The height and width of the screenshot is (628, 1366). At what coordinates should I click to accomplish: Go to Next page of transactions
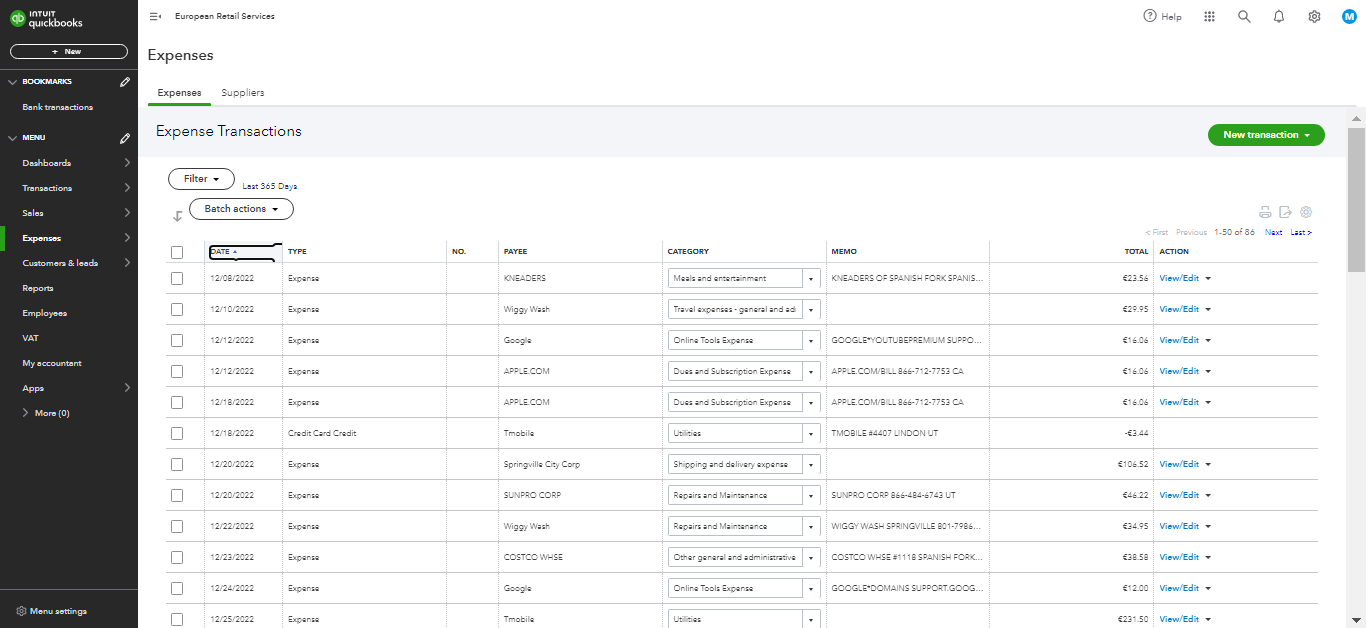1273,233
